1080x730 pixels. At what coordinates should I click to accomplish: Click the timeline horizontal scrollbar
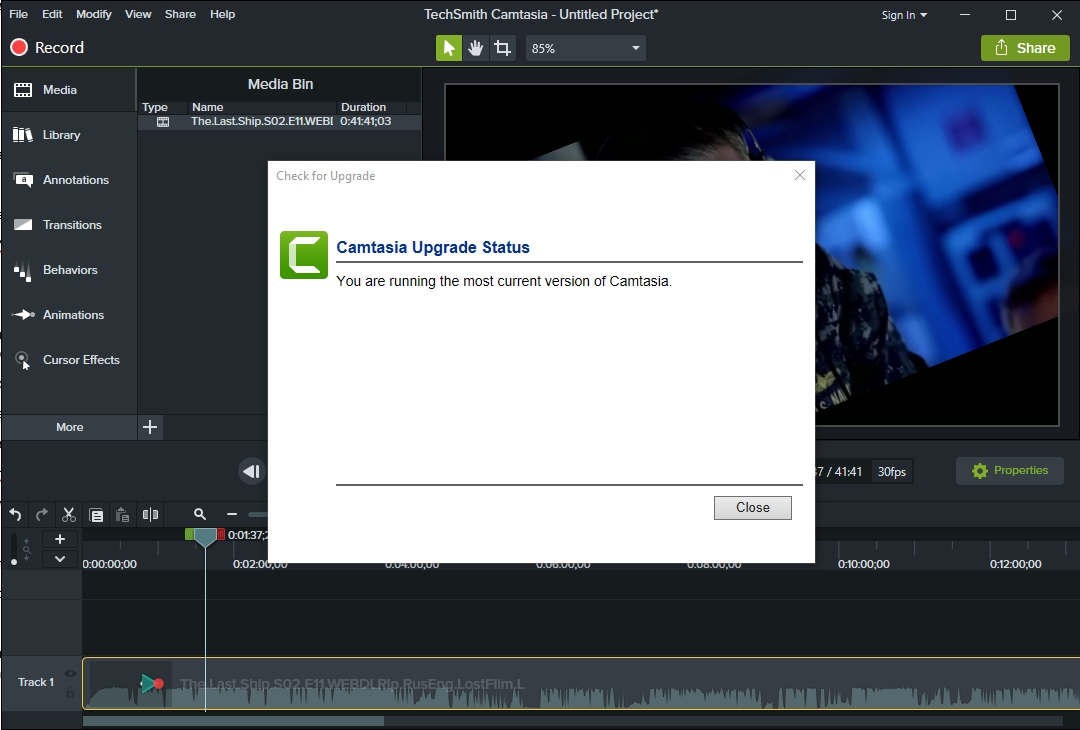[x=233, y=721]
